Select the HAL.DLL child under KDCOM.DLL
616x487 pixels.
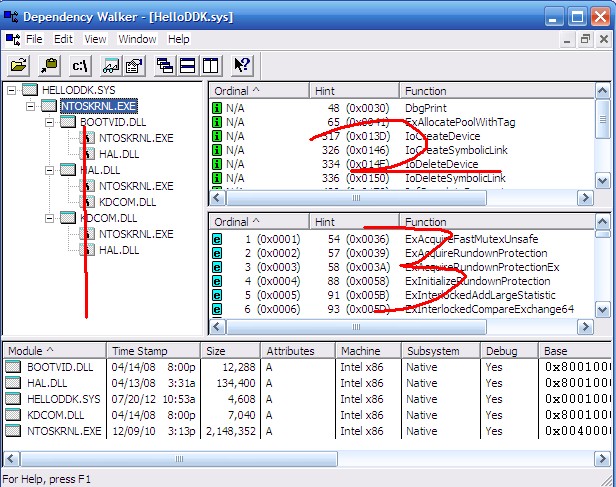119,250
